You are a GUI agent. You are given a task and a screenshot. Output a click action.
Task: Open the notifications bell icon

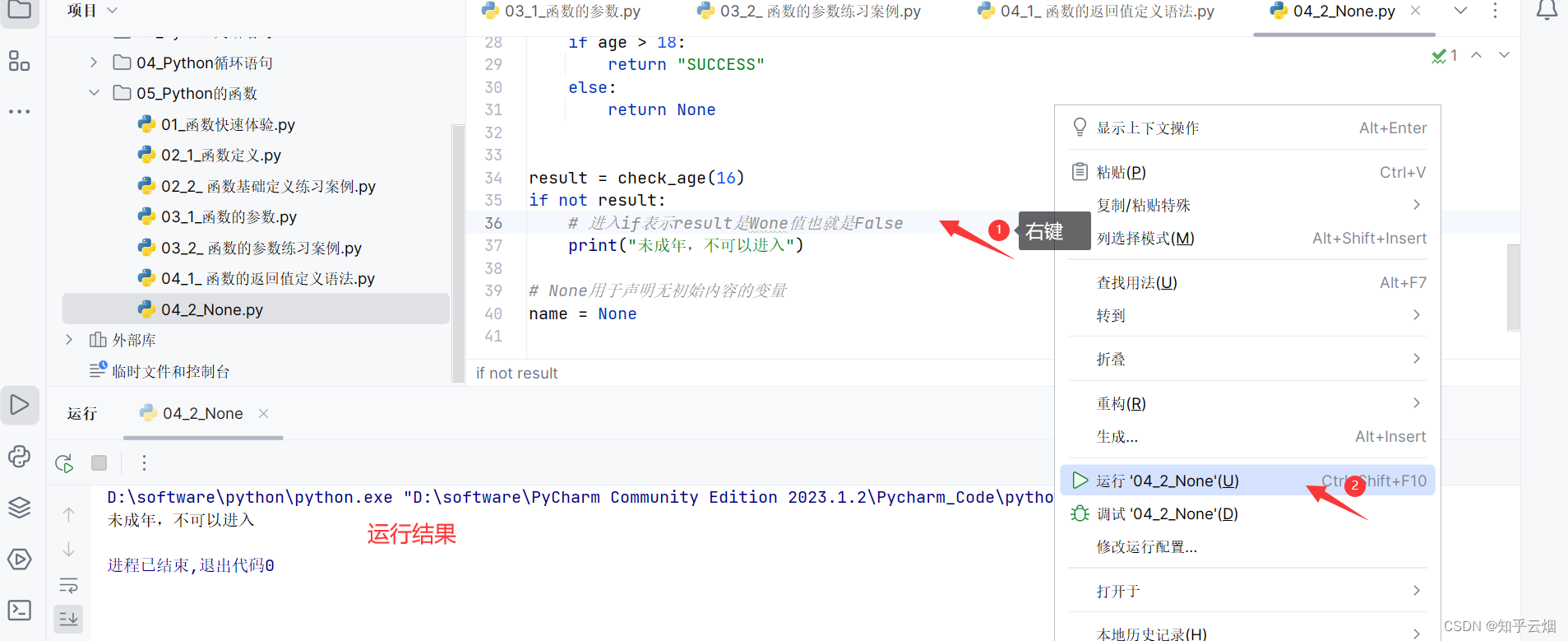click(x=1547, y=10)
